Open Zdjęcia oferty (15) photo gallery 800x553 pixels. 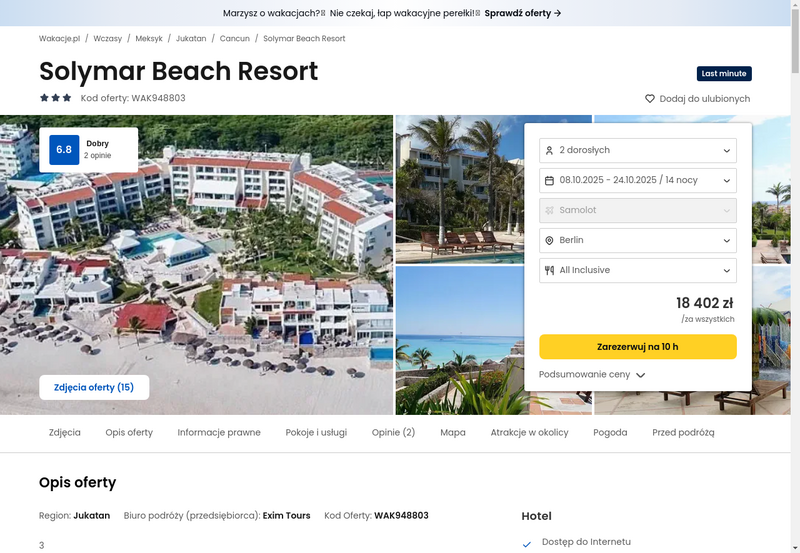[94, 387]
